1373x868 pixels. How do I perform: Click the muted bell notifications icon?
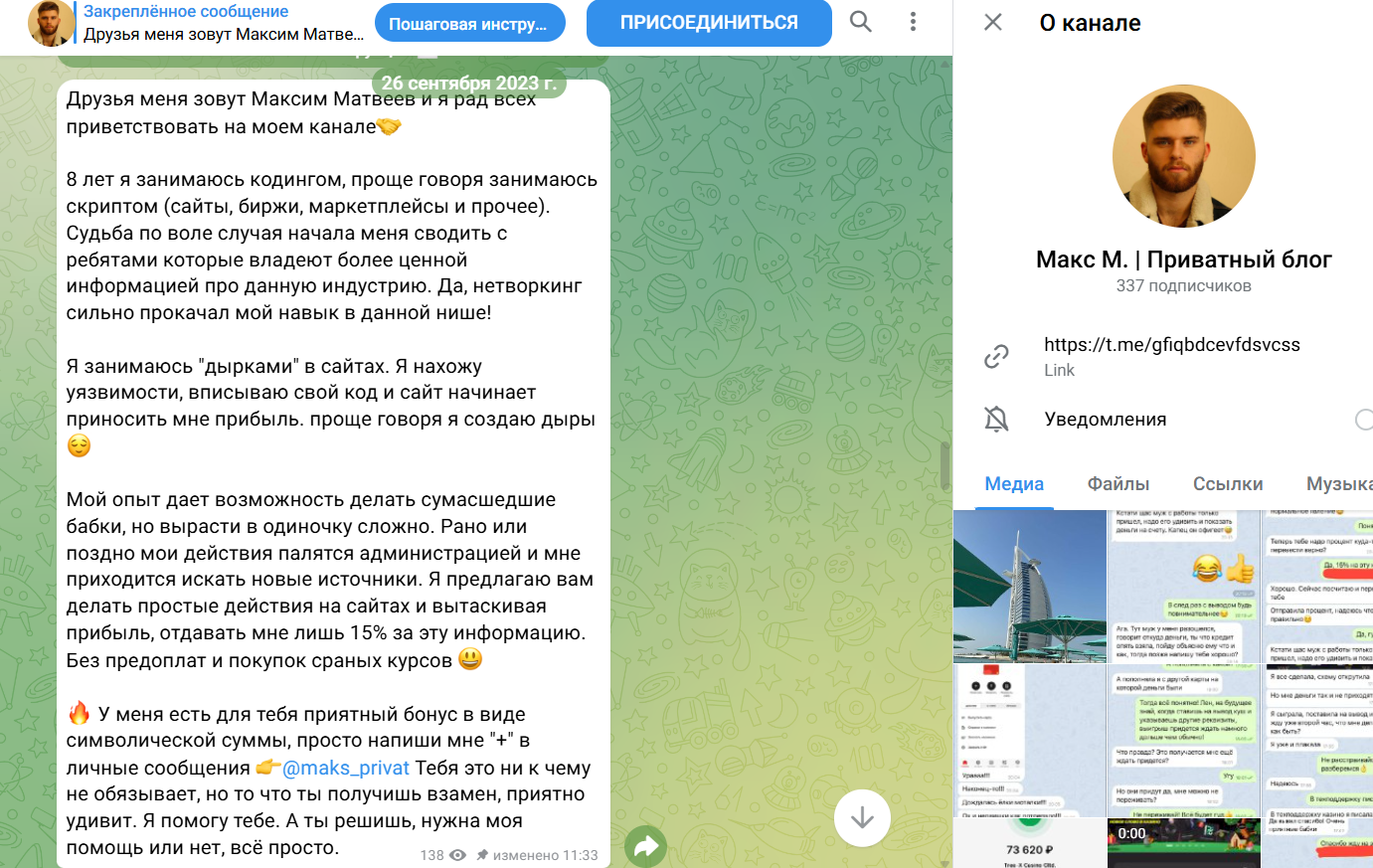pyautogui.click(x=996, y=419)
